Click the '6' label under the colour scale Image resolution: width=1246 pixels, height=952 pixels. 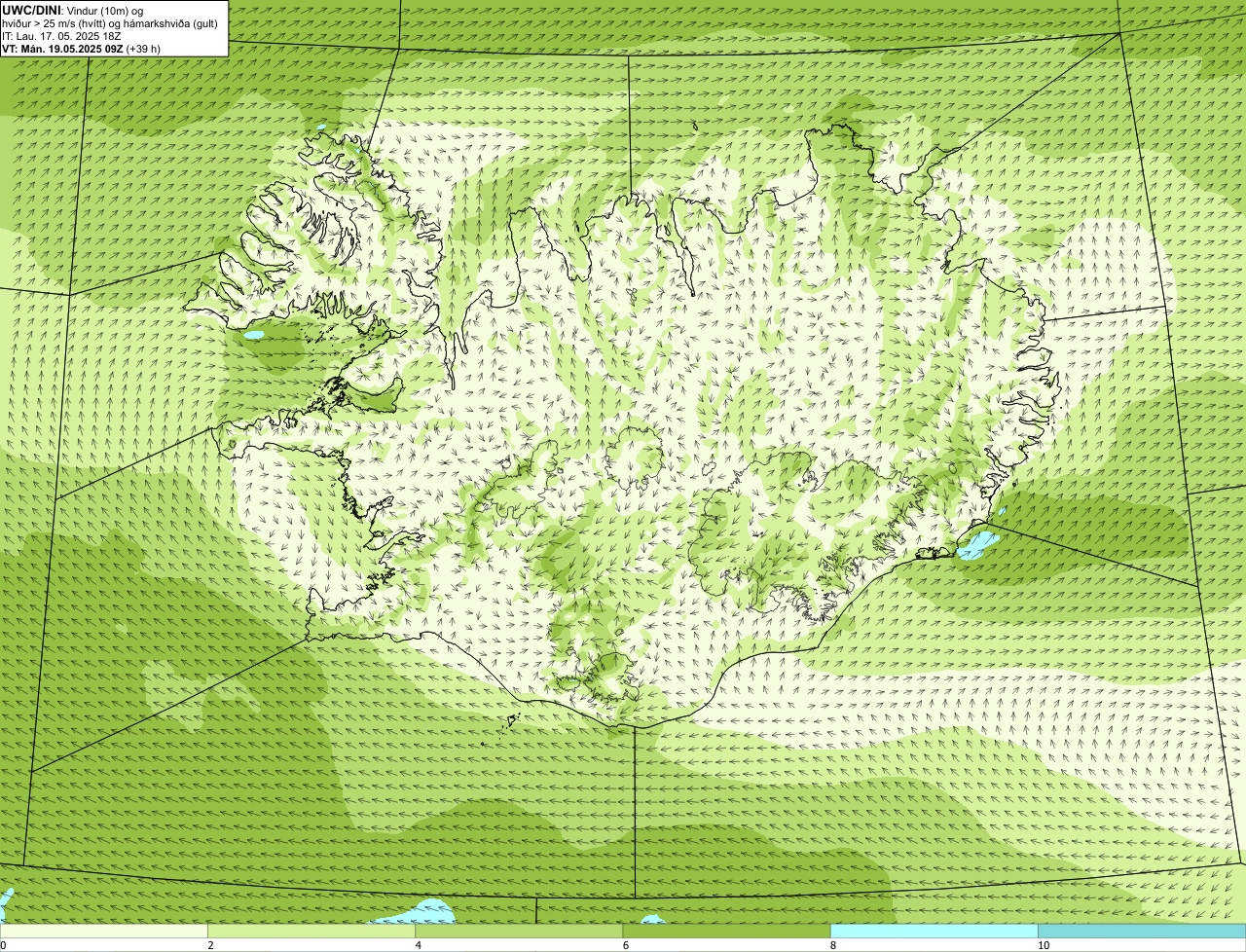[x=625, y=945]
